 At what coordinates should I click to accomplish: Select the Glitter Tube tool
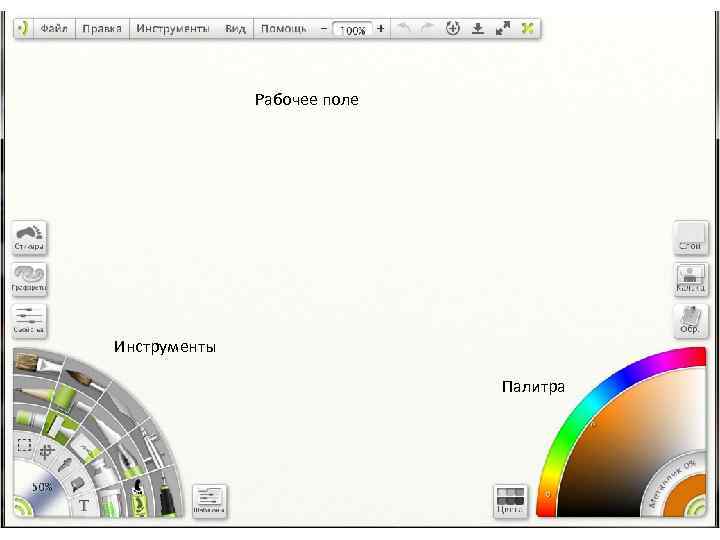pyautogui.click(x=109, y=504)
